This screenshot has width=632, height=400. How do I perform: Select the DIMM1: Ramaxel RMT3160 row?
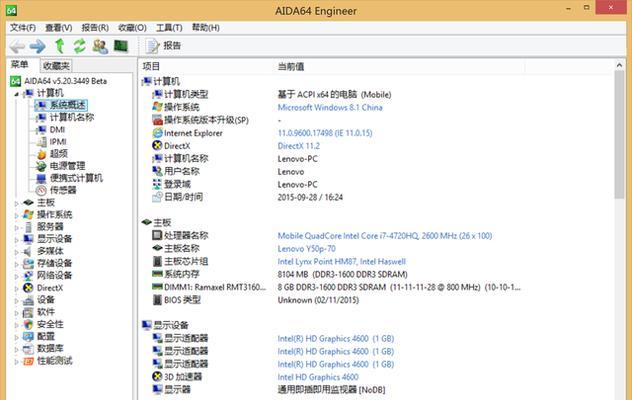tap(337, 287)
